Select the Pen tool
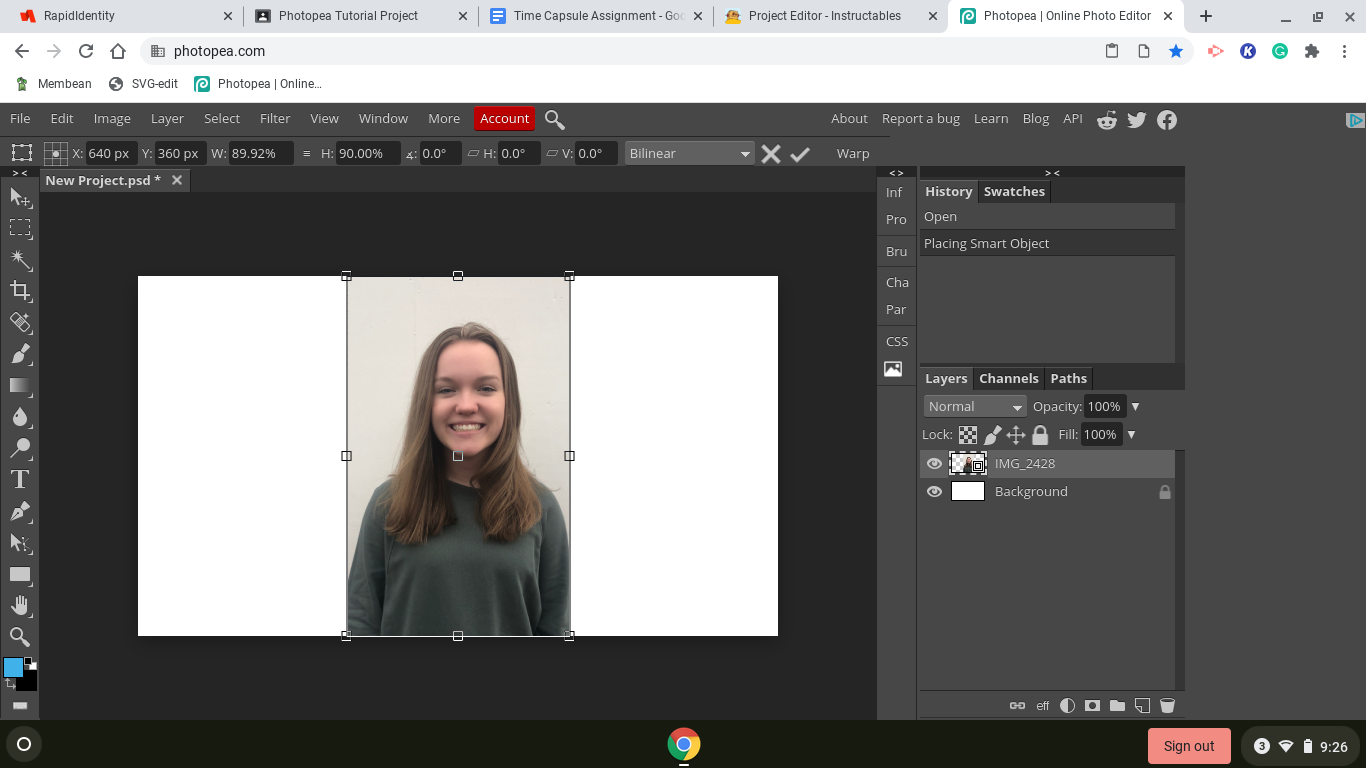This screenshot has width=1366, height=768. pos(20,510)
